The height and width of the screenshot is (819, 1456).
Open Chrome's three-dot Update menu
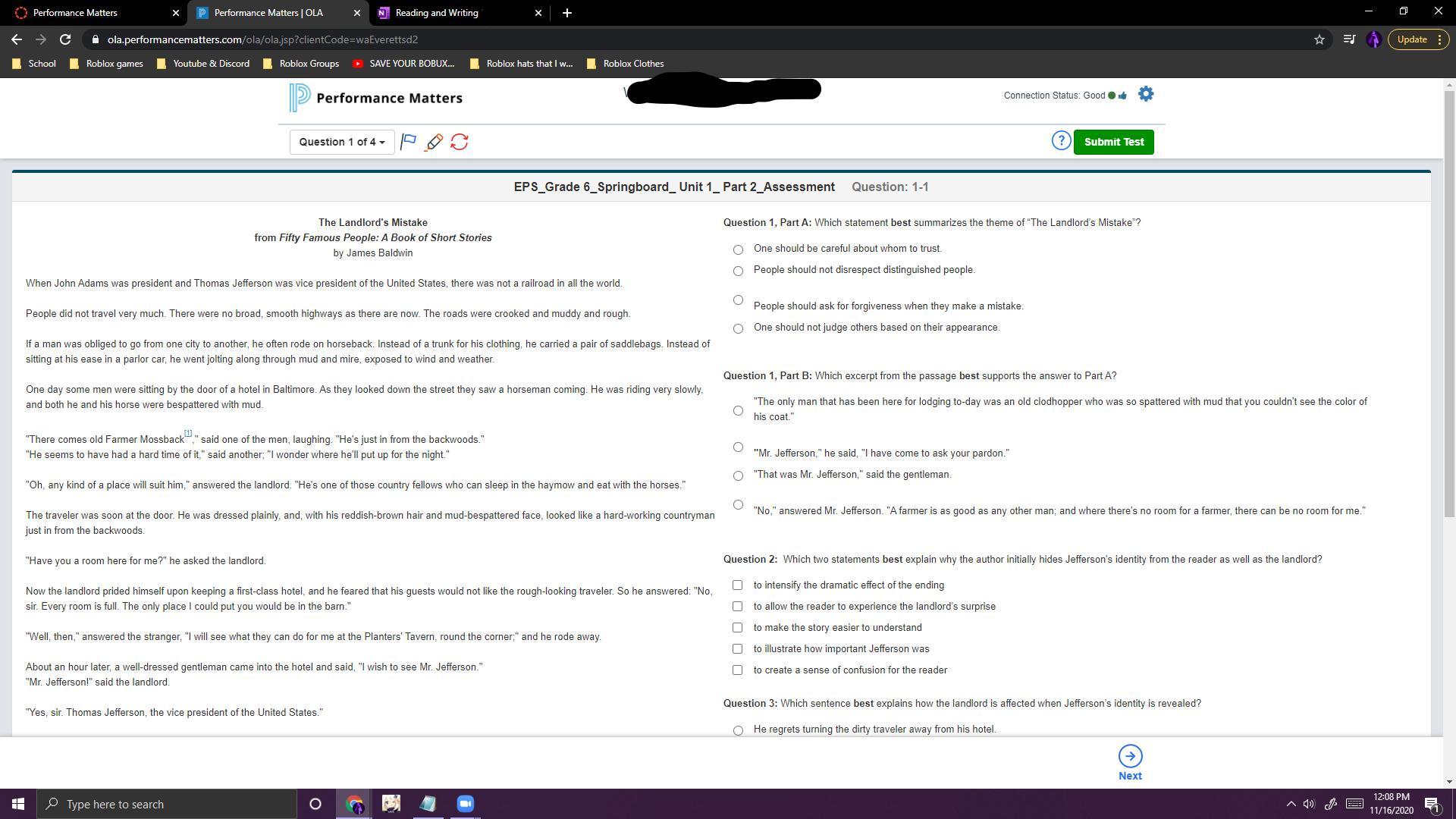click(1439, 39)
